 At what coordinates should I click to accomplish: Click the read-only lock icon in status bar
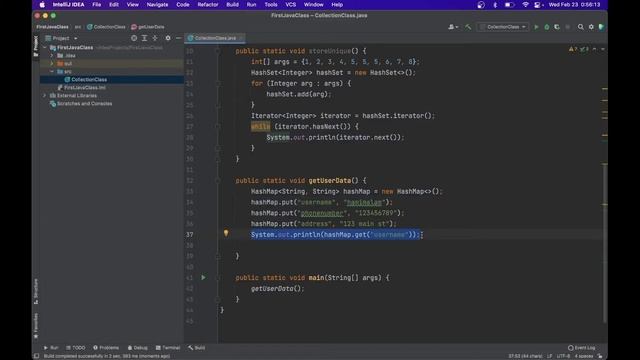(600, 356)
